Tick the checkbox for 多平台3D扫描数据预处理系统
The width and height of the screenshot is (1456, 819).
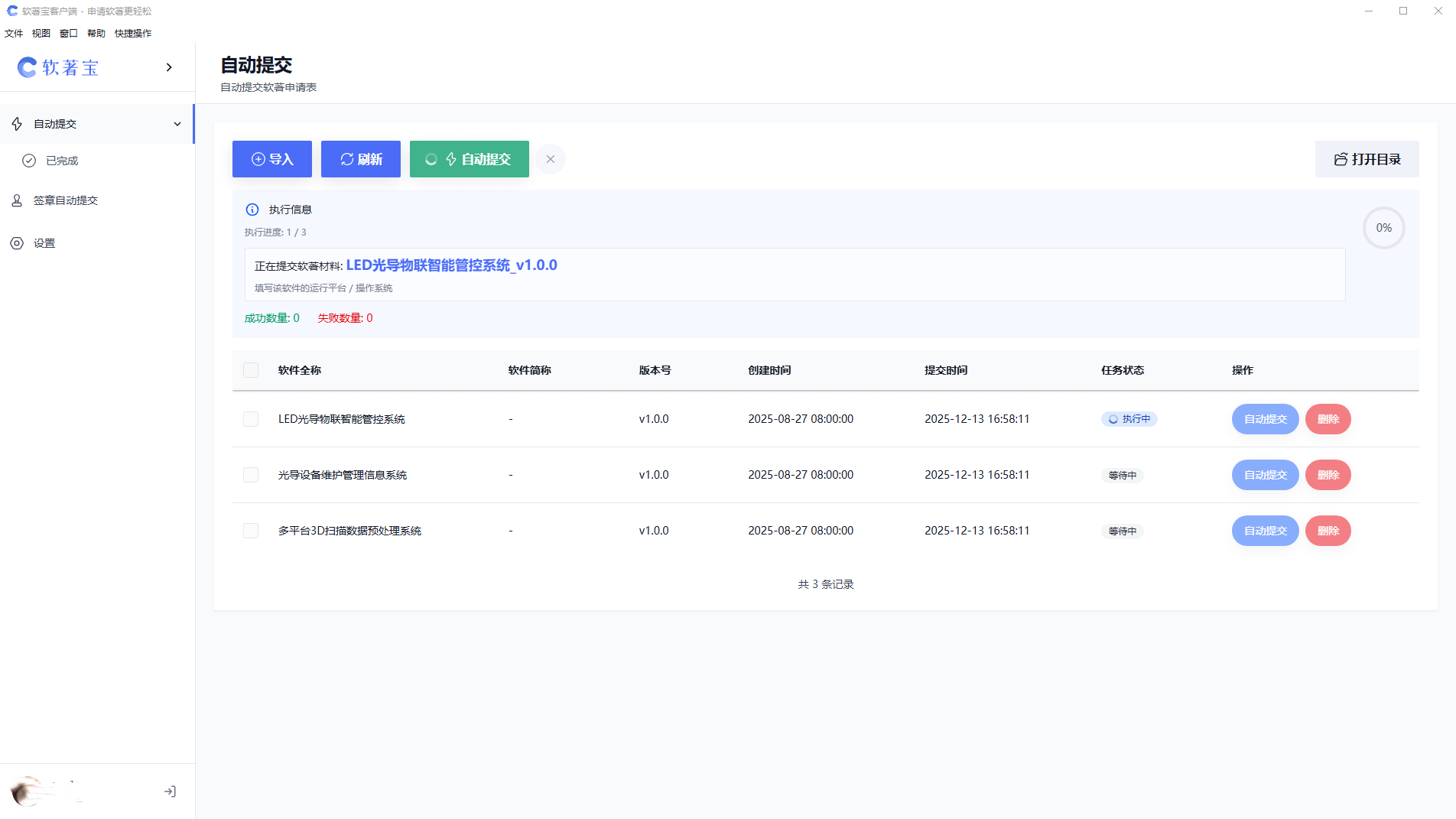[251, 531]
